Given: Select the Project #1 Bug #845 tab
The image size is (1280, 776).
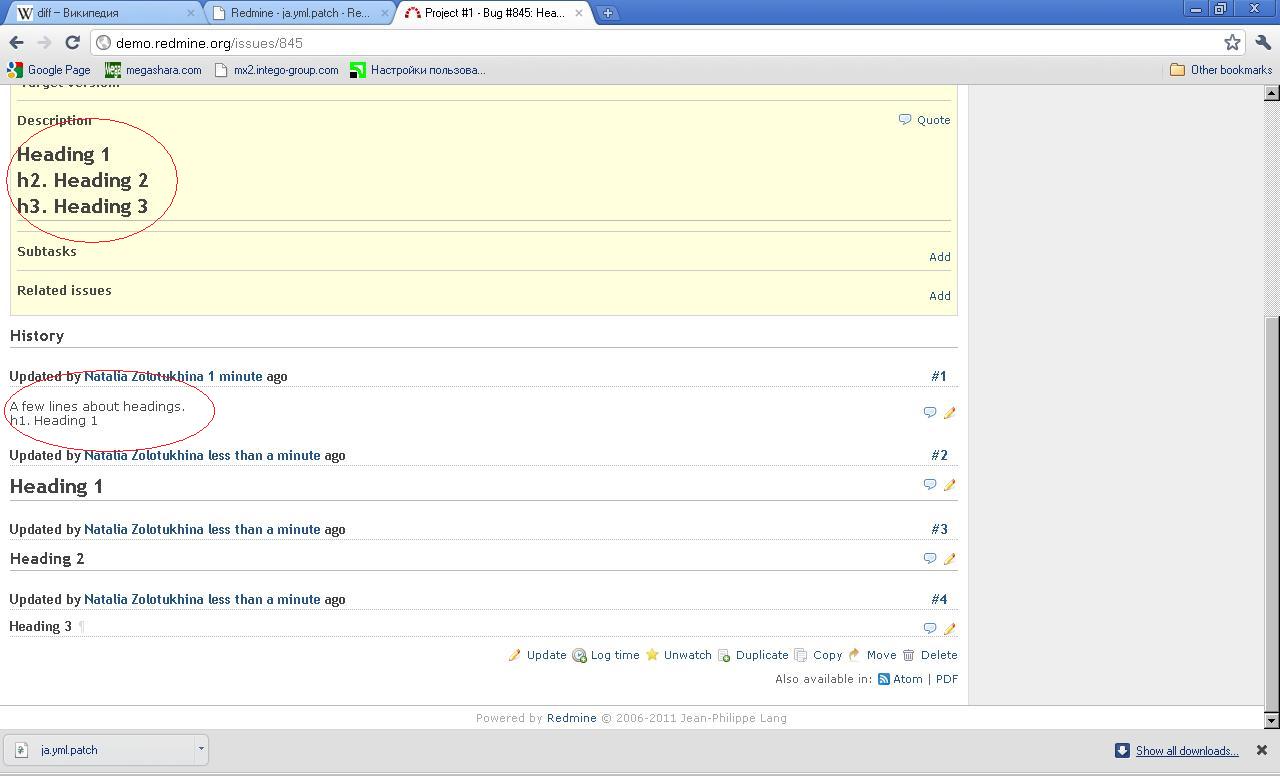Looking at the screenshot, I should point(494,13).
